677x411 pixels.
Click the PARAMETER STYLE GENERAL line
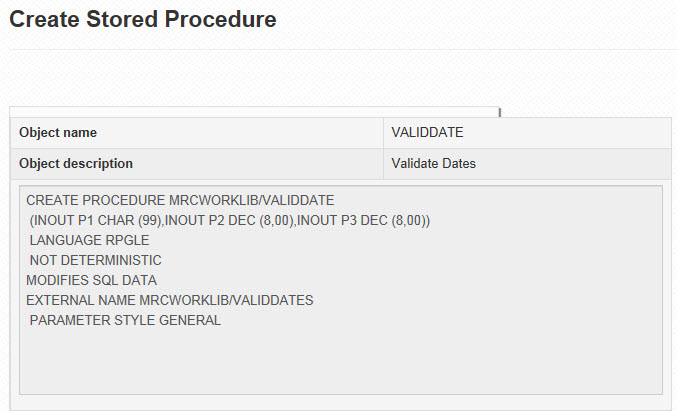[125, 320]
